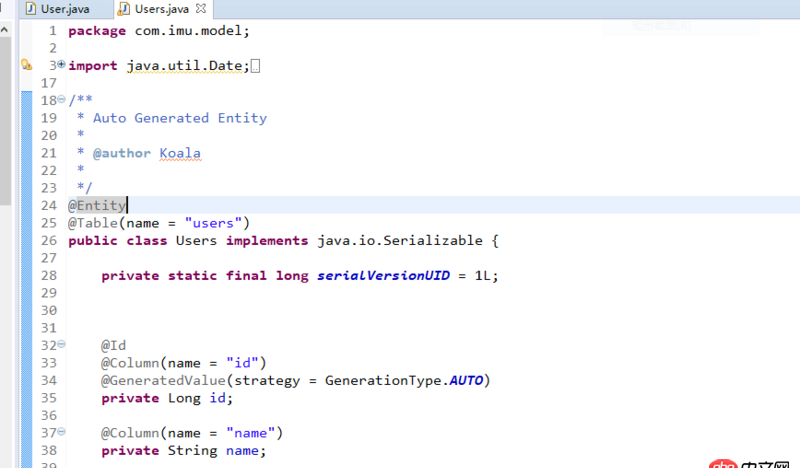Screen dimensions: 800x468
Task: Click the implements keyword on line 26
Action: 267,240
